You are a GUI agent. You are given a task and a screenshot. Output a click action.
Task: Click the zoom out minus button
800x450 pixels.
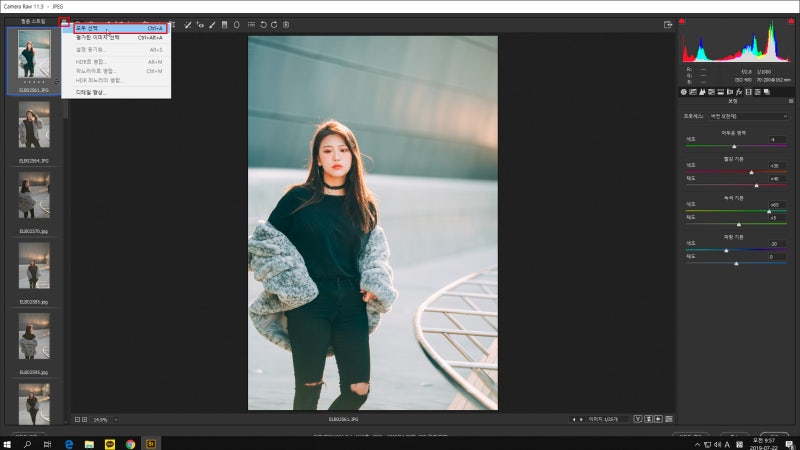pyautogui.click(x=78, y=419)
